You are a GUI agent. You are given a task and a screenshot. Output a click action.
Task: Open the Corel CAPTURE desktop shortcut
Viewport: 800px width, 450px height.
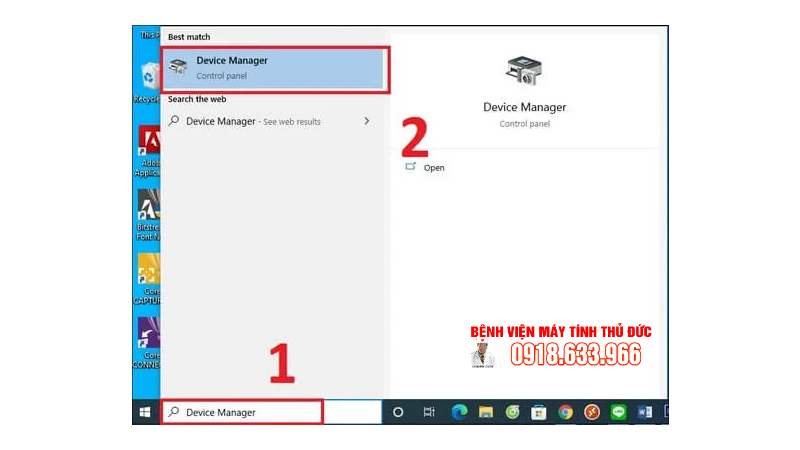pyautogui.click(x=147, y=280)
